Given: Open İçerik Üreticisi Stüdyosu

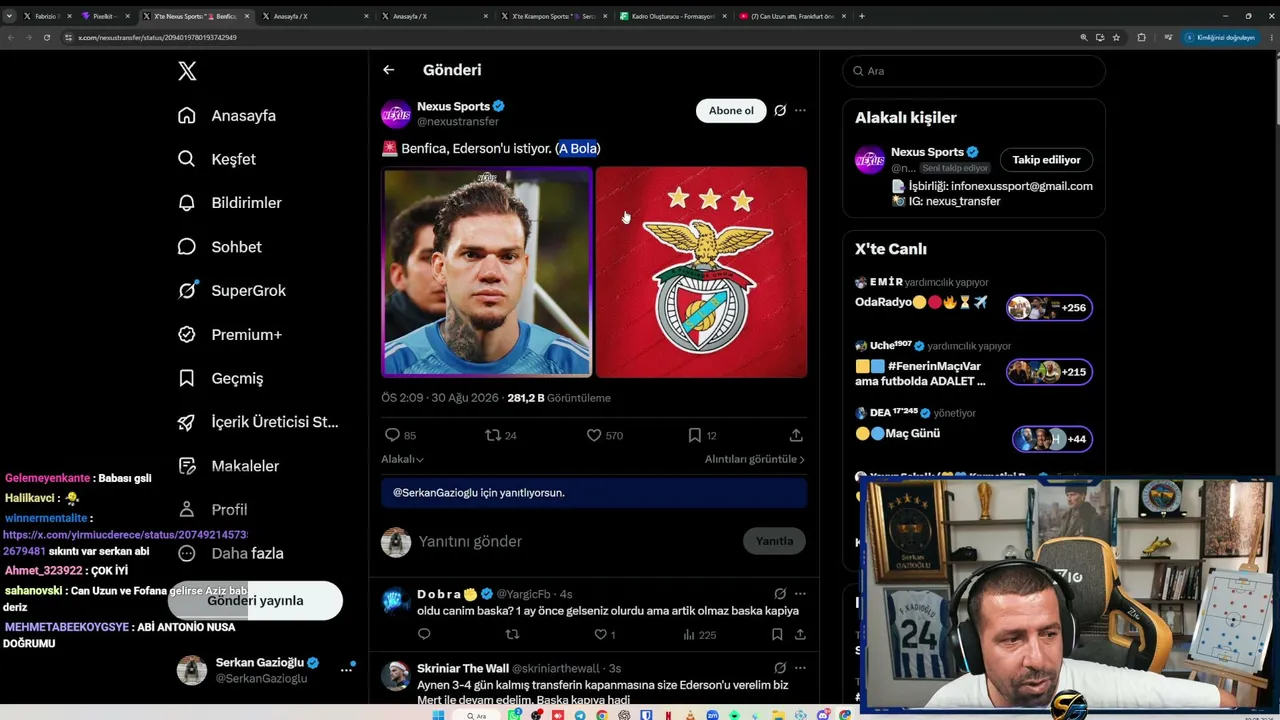Looking at the screenshot, I should tap(258, 422).
